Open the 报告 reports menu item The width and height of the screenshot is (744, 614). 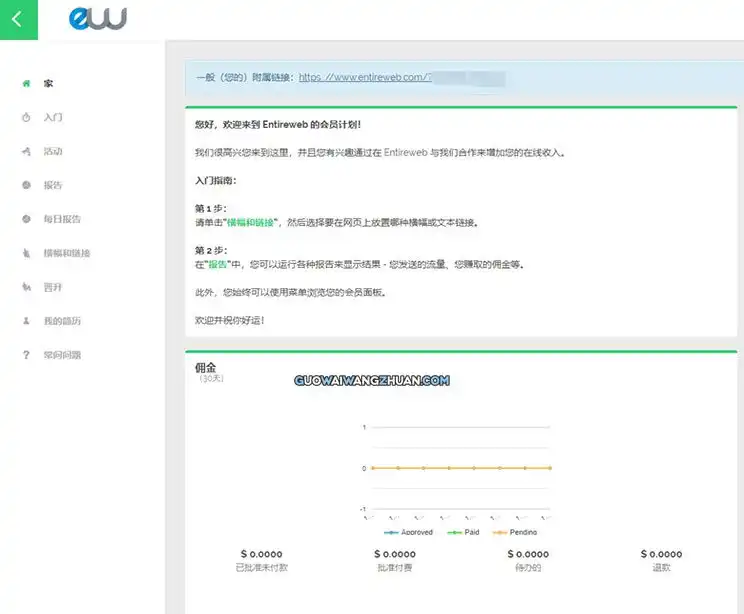coord(53,185)
